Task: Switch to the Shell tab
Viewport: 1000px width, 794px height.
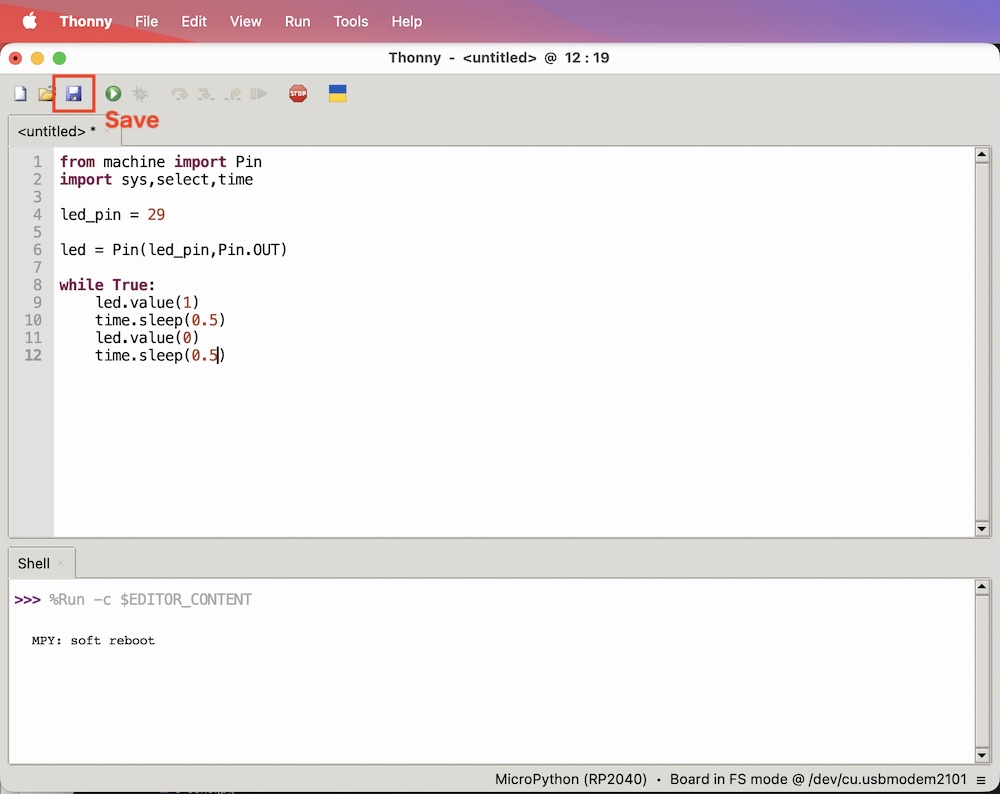Action: [x=33, y=563]
